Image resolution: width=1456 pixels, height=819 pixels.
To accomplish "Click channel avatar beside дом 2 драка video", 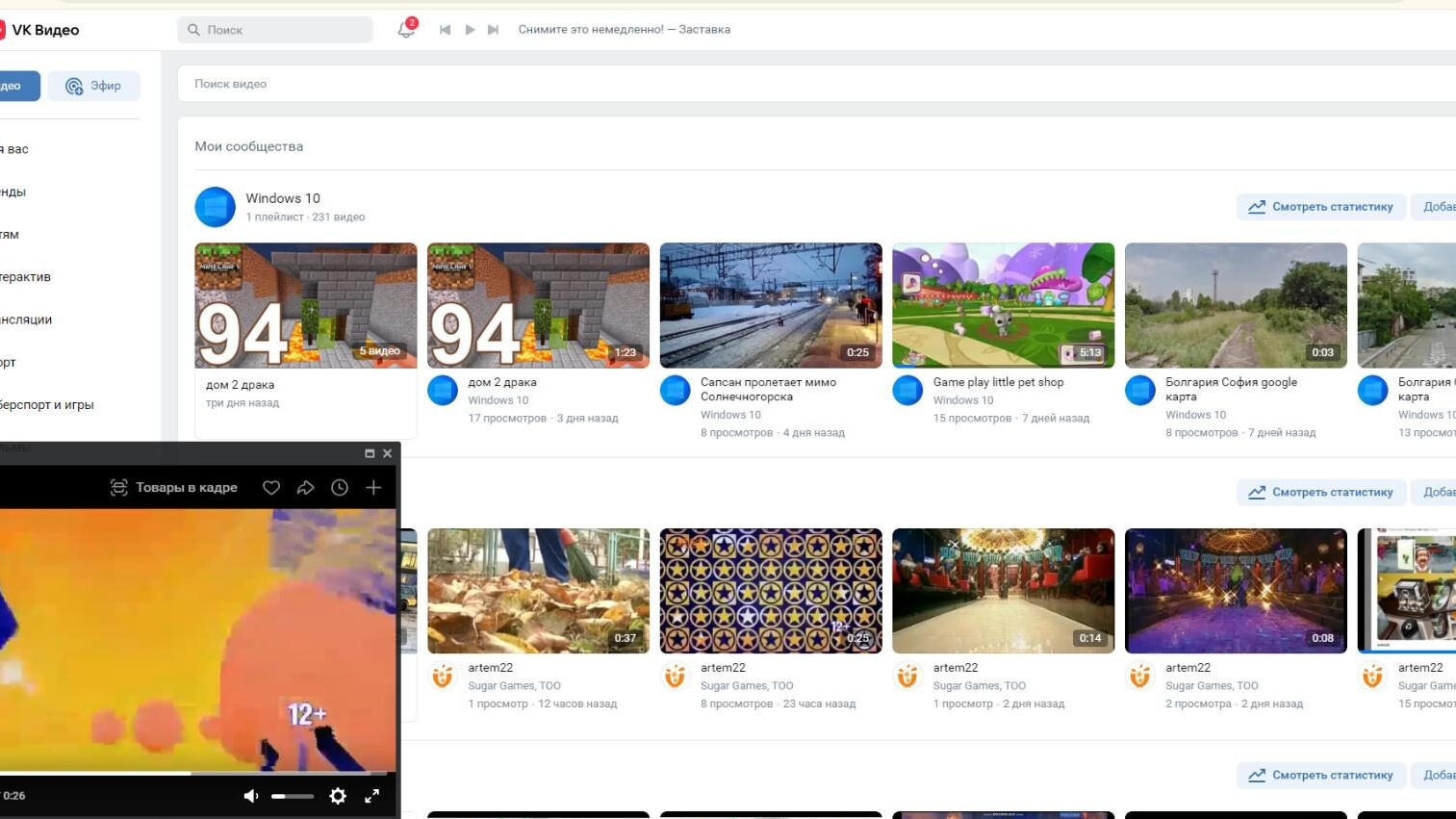I will [x=443, y=391].
